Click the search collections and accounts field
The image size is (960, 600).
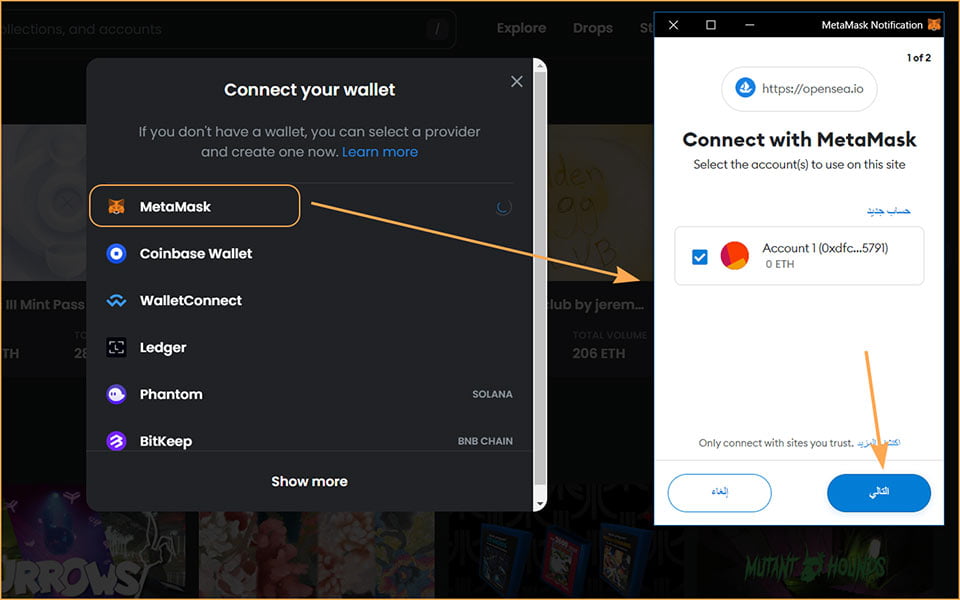[227, 29]
